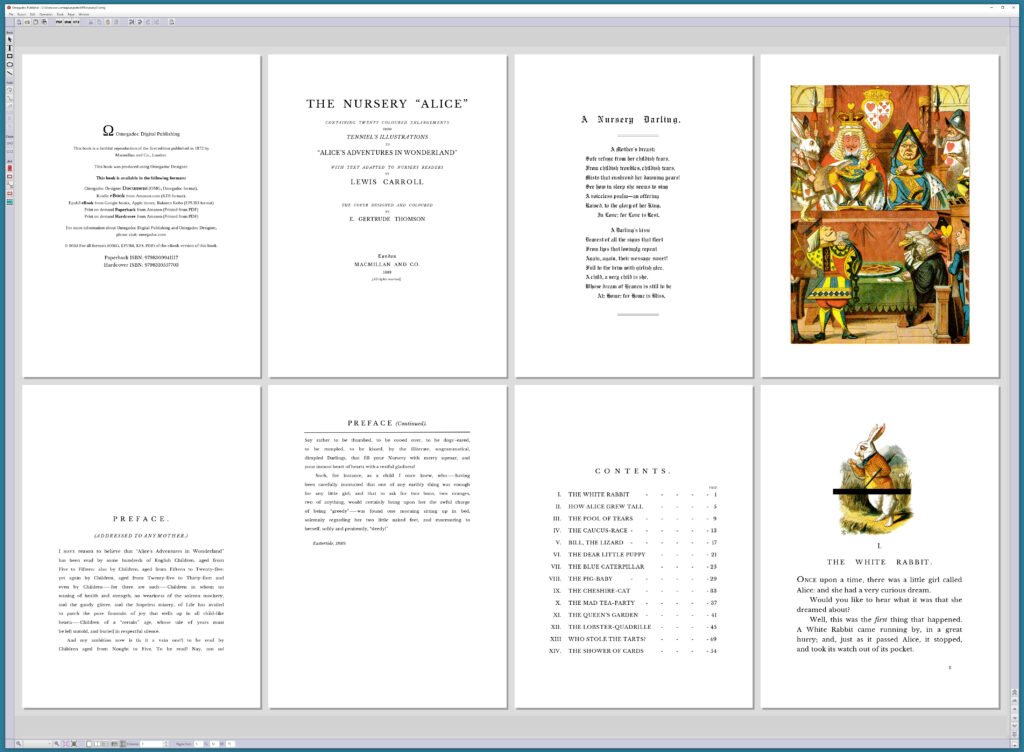The image size is (1024, 752).
Task: Export the book as KF8
Action: point(76,22)
